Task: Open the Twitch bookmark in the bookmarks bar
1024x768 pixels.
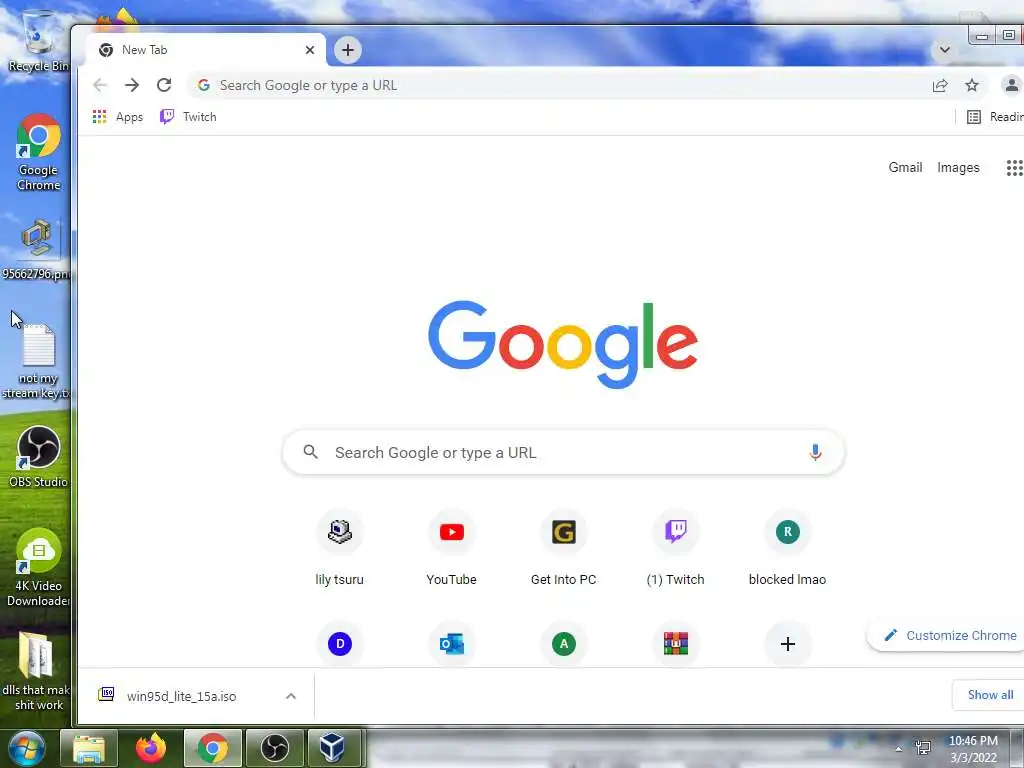Action: tap(188, 117)
